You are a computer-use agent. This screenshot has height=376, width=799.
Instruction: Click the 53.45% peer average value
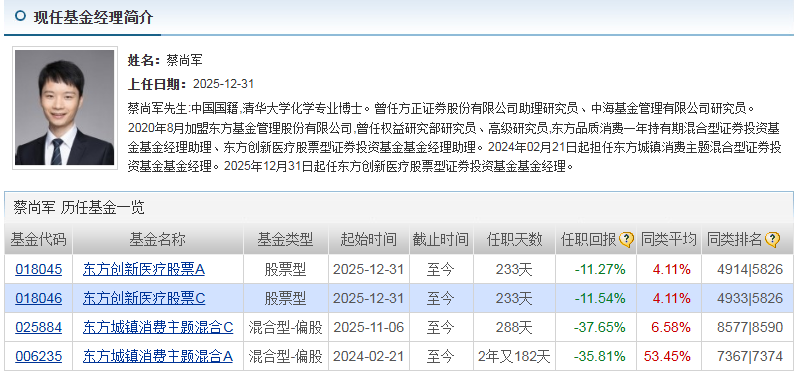[x=667, y=357]
